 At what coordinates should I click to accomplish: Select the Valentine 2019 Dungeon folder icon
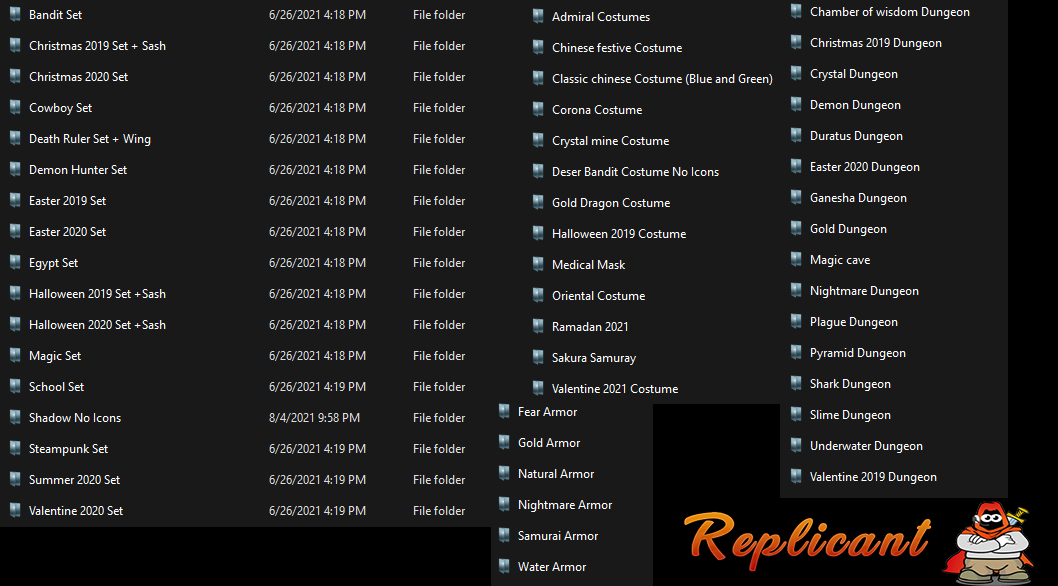[x=796, y=477]
